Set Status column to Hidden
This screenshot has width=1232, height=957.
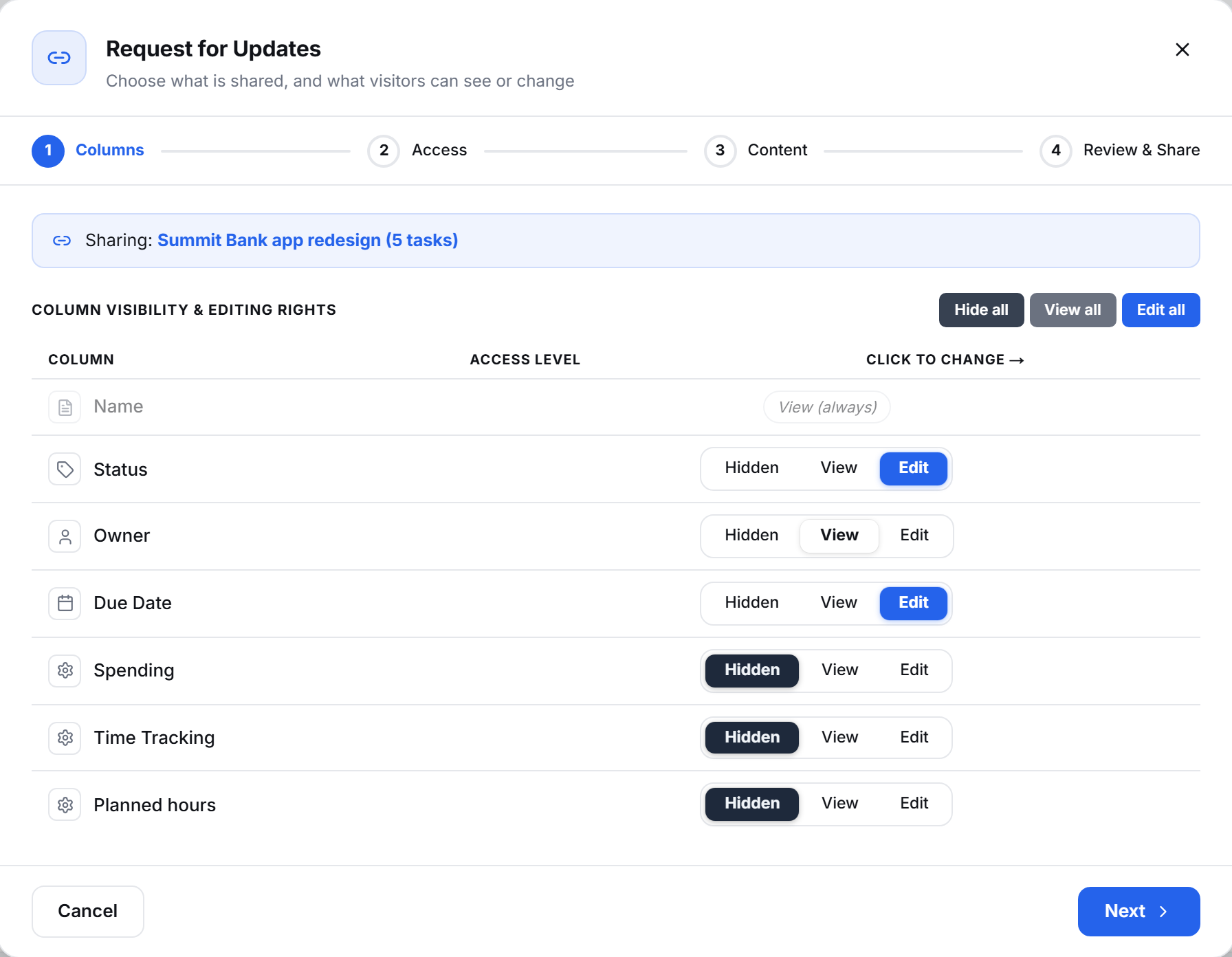751,468
